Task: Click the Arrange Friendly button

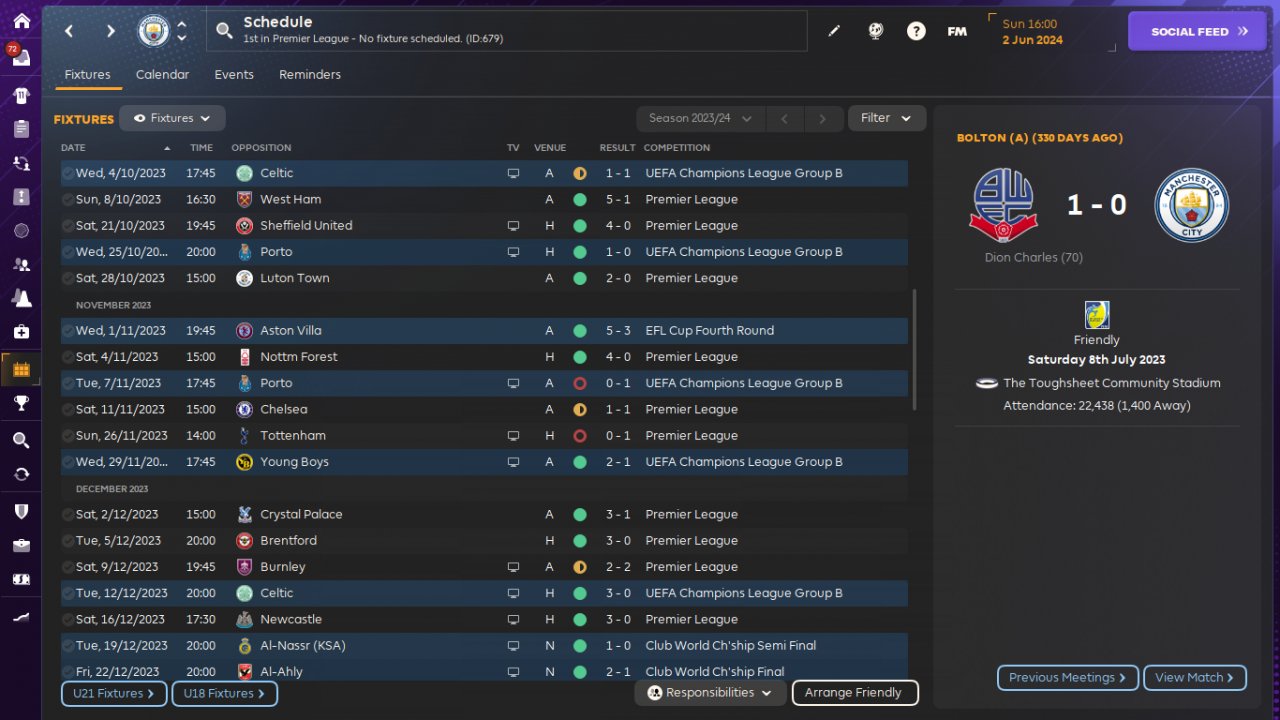Action: [854, 692]
